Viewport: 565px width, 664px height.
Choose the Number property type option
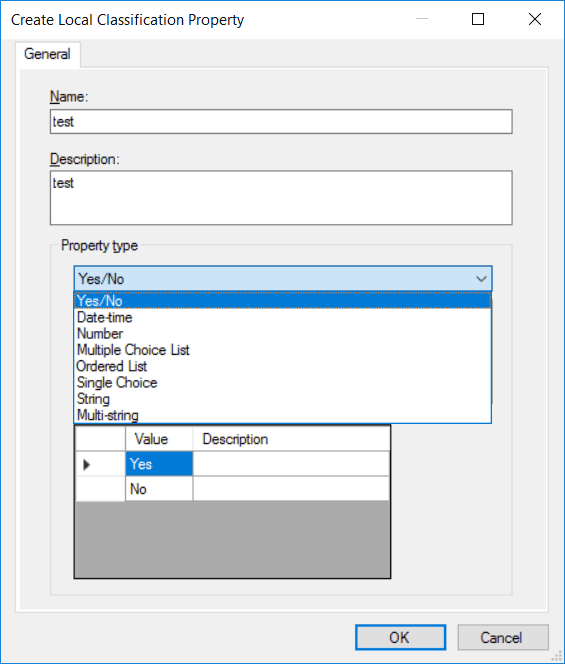282,334
